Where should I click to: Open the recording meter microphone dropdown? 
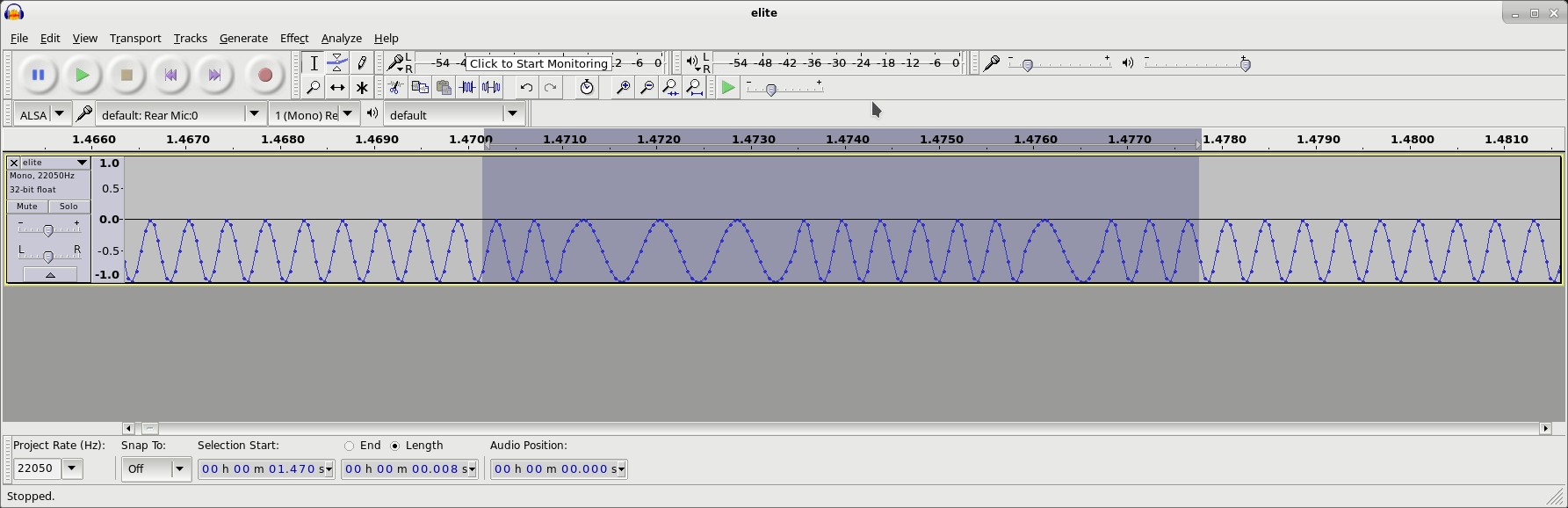pos(397,62)
